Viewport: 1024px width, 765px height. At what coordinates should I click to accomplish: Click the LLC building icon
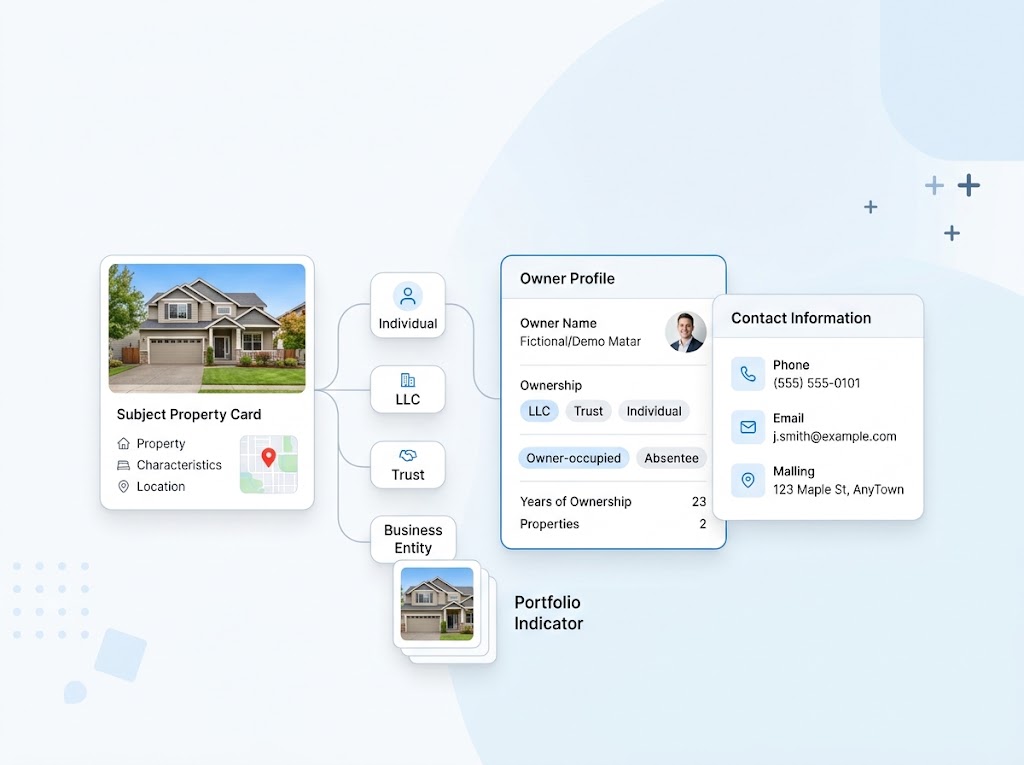408,380
